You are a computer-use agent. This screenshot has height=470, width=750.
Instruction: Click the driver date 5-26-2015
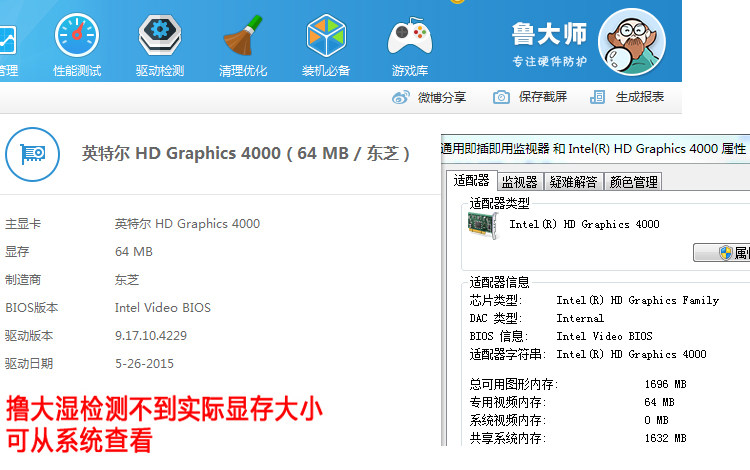pyautogui.click(x=144, y=364)
